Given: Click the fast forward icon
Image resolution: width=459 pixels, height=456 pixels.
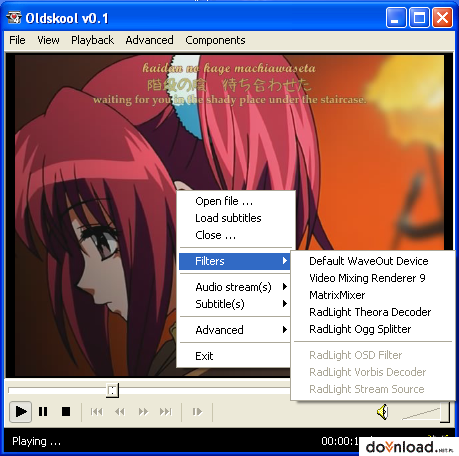Looking at the screenshot, I should 143,412.
